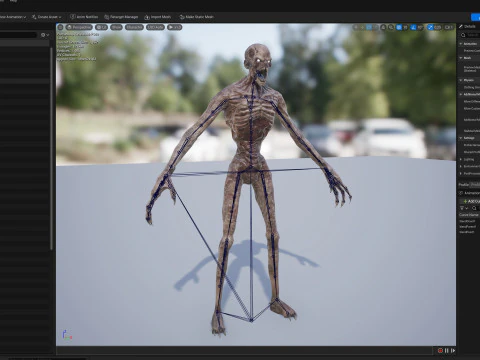Toggle scale snapping in viewport toolbar
Image resolution: width=480 pixels, height=360 pixels.
click(x=430, y=27)
